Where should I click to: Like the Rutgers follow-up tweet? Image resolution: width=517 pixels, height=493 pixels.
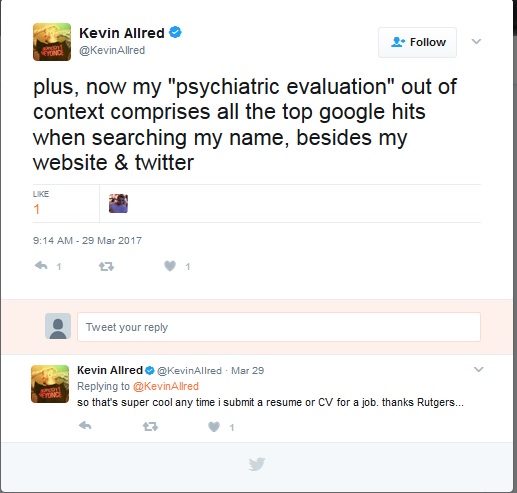(214, 427)
